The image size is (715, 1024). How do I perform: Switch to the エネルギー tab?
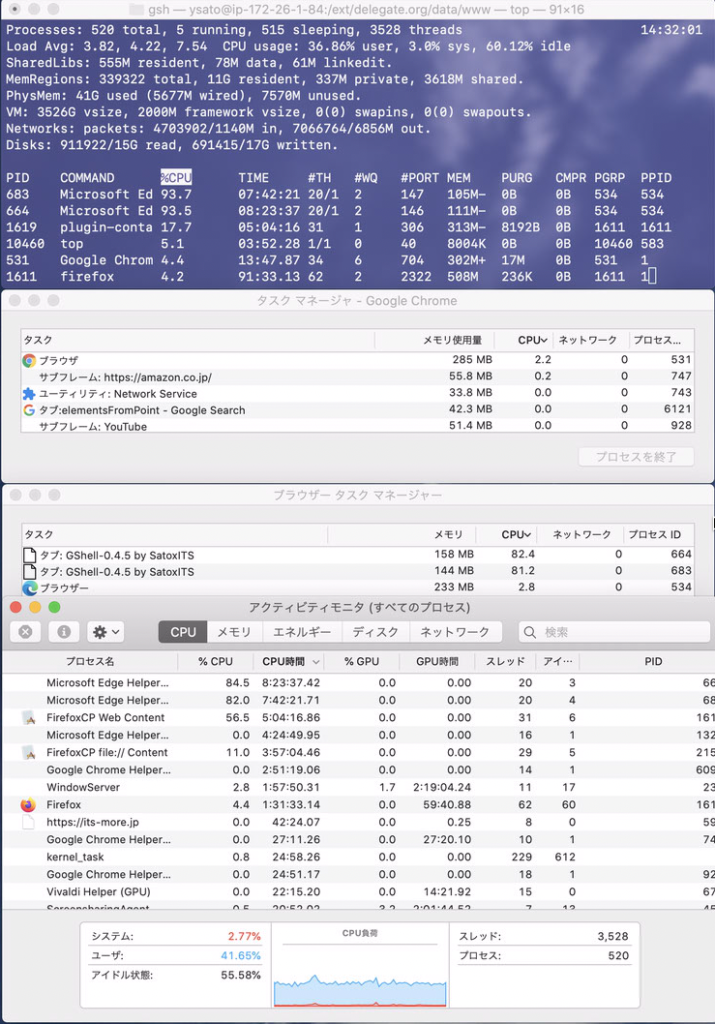301,632
